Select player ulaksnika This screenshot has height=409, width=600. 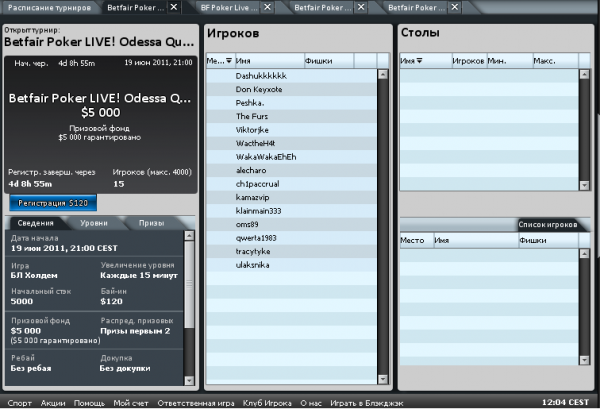(291, 265)
